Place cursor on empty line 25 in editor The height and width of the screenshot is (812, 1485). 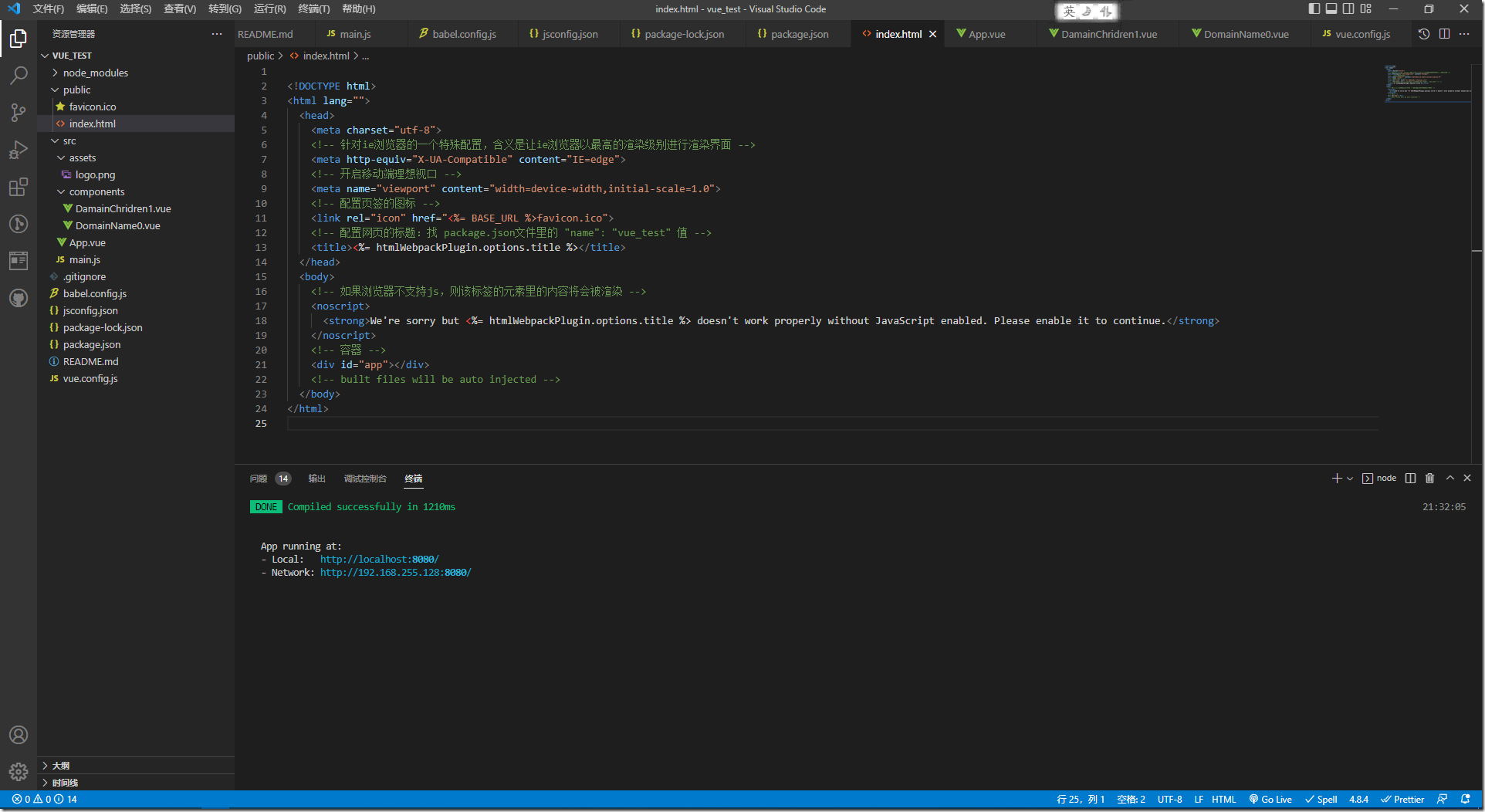[x=833, y=424]
